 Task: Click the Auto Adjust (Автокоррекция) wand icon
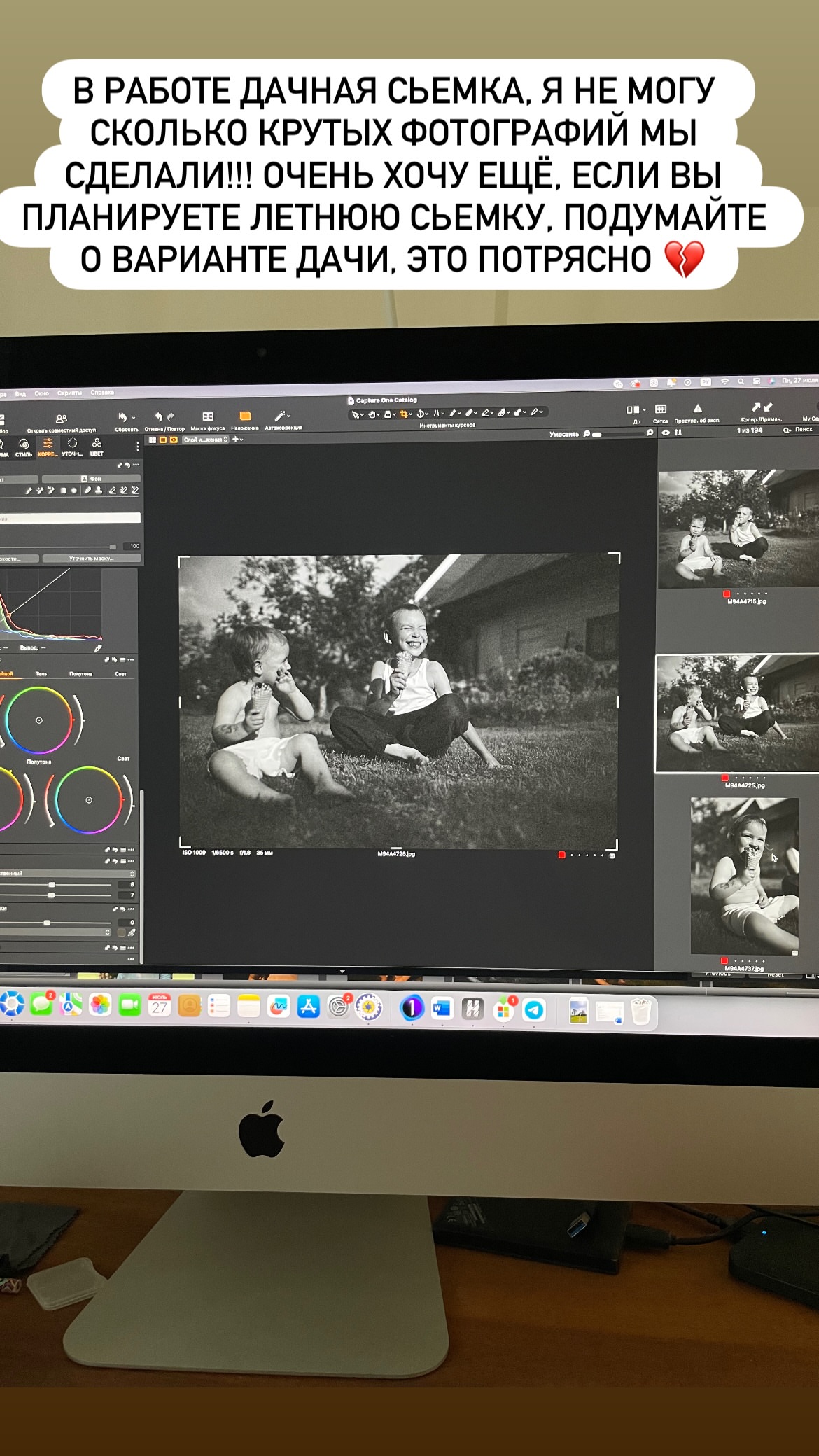280,416
